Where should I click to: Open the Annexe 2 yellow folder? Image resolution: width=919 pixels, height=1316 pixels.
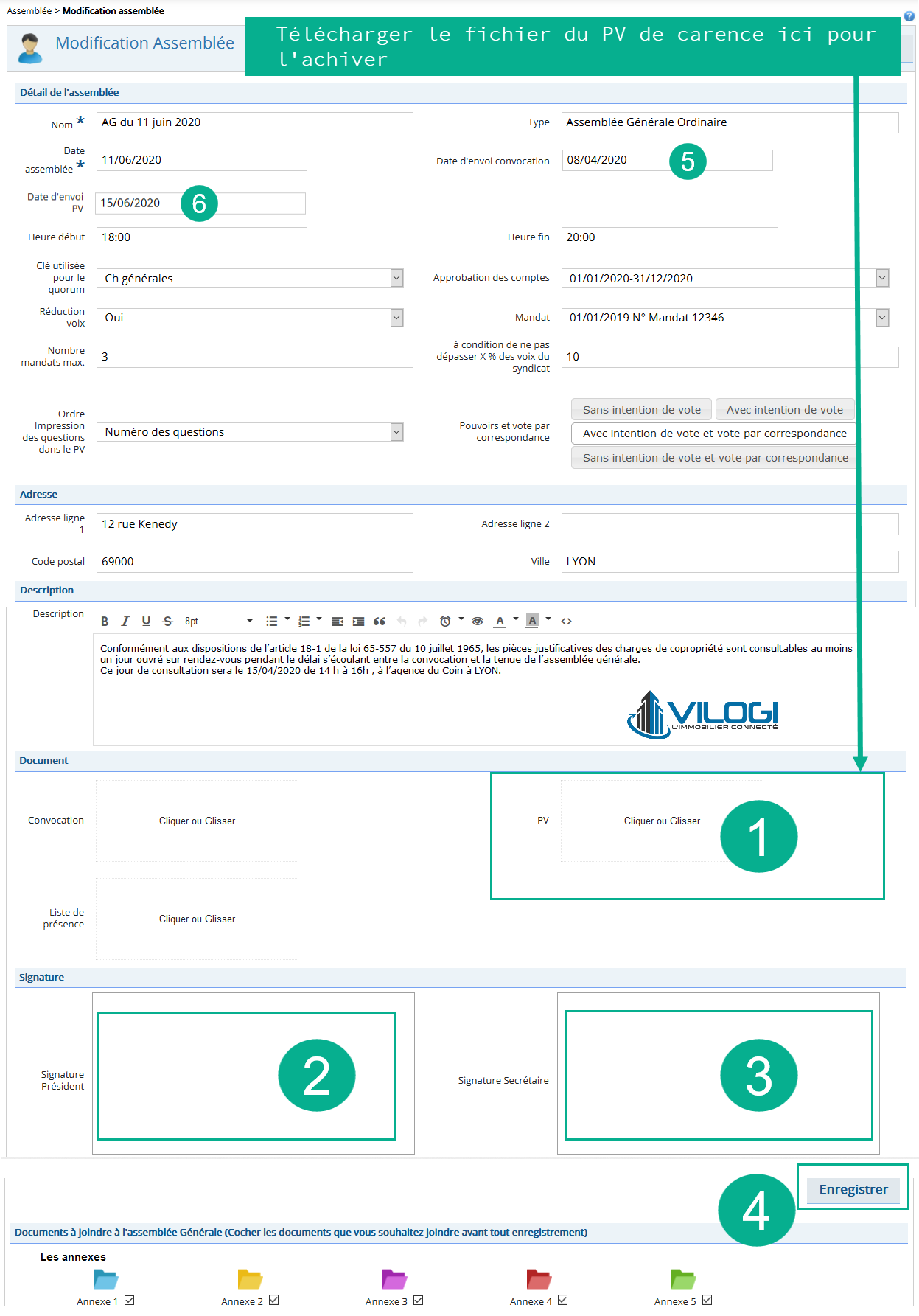click(x=250, y=1279)
